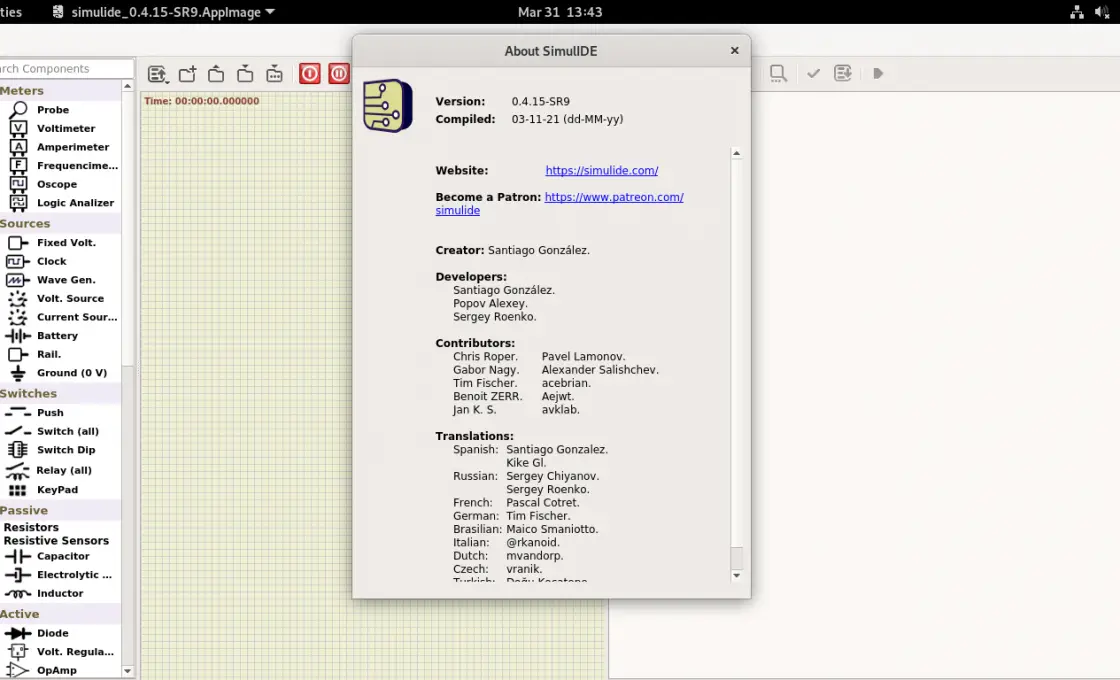The height and width of the screenshot is (680, 1120).
Task: Collapse the Passive category
Action: pos(24,511)
